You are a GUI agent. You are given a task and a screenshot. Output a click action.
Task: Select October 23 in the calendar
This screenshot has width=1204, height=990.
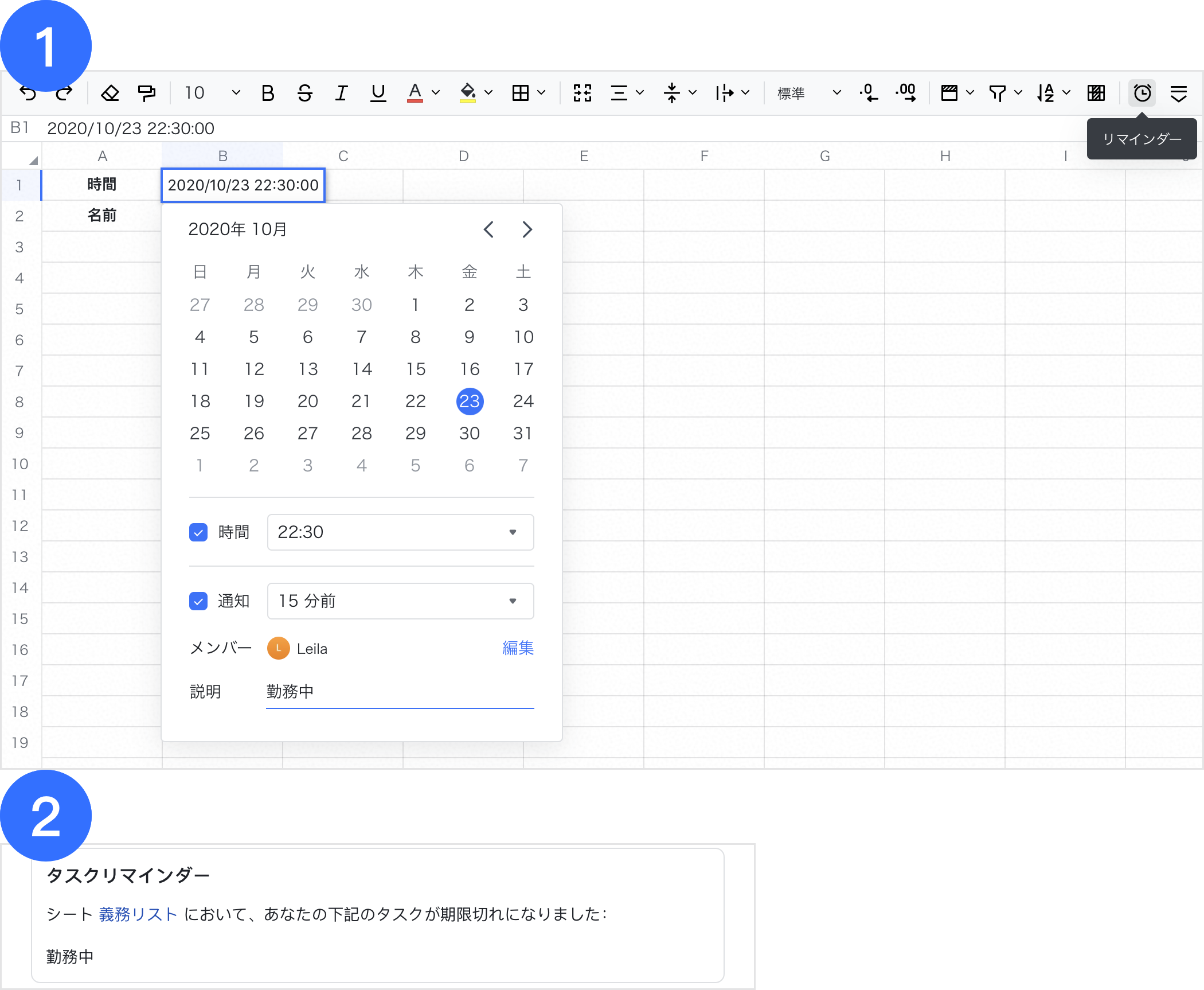click(470, 401)
